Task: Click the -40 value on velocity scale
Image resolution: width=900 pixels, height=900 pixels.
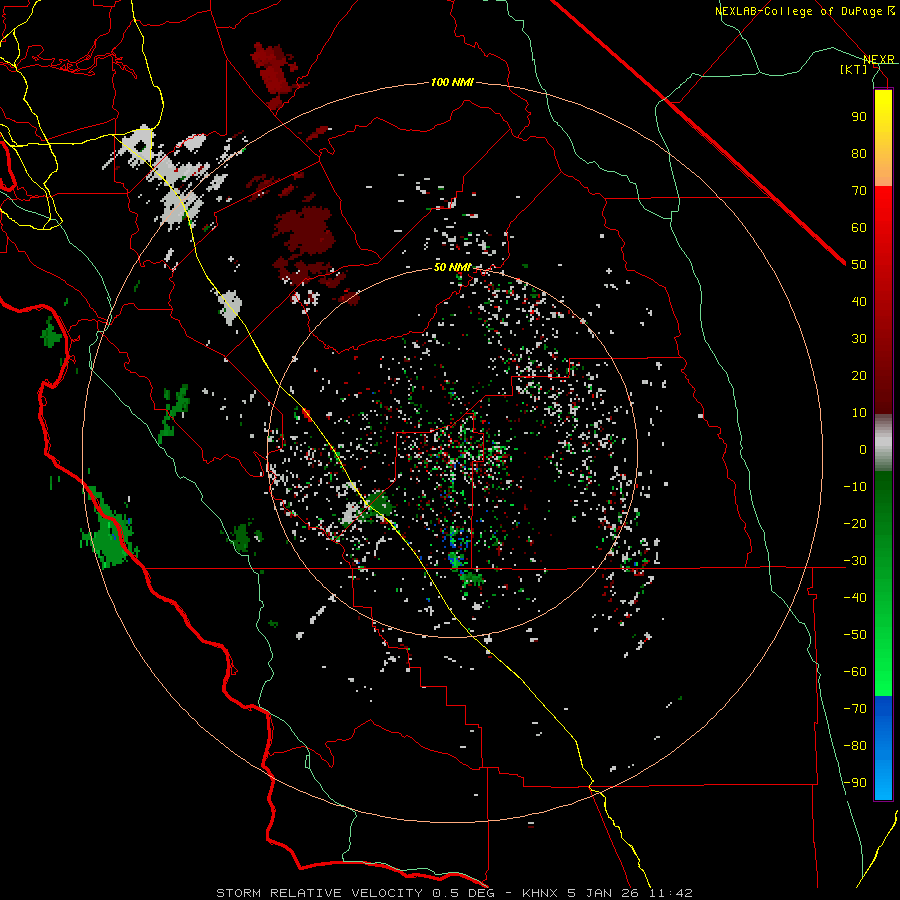Action: 855,598
